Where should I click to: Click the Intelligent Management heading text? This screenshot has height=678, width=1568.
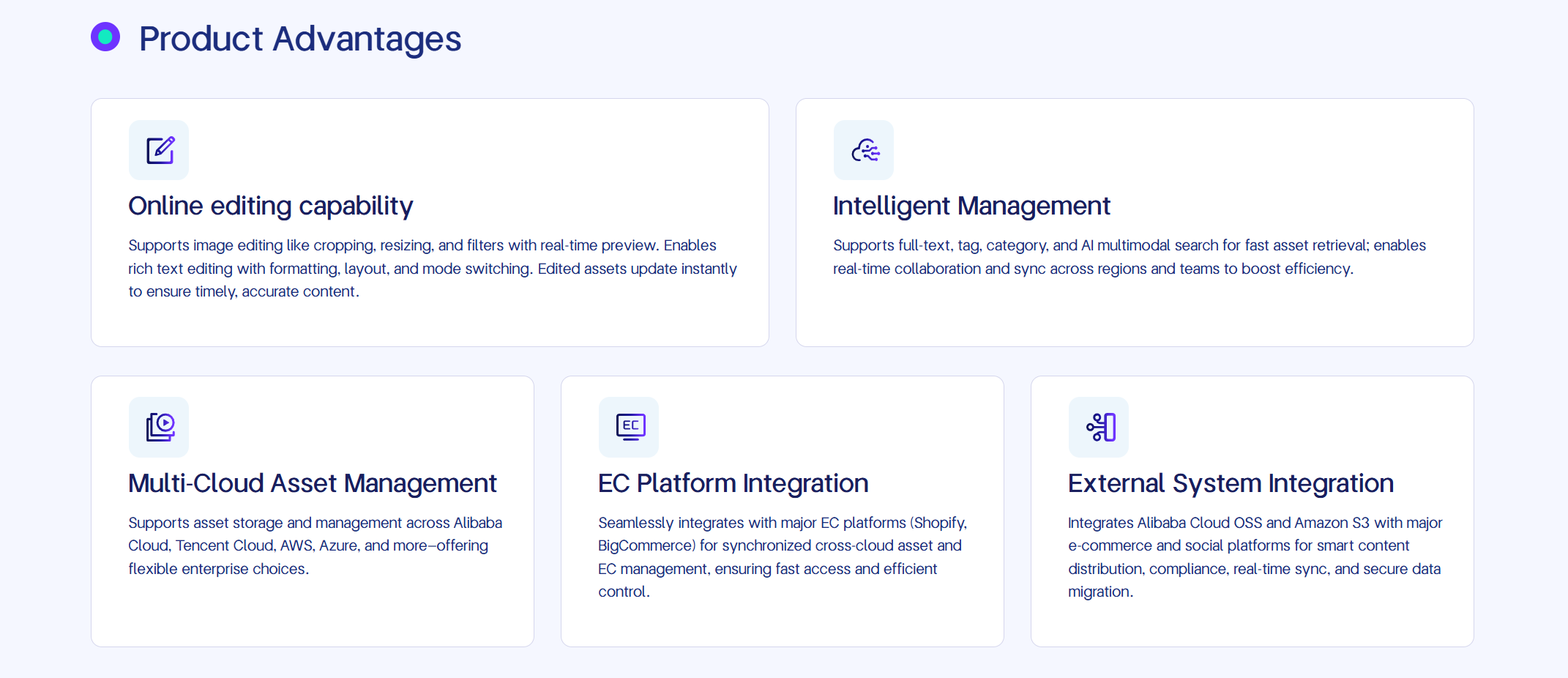[971, 206]
